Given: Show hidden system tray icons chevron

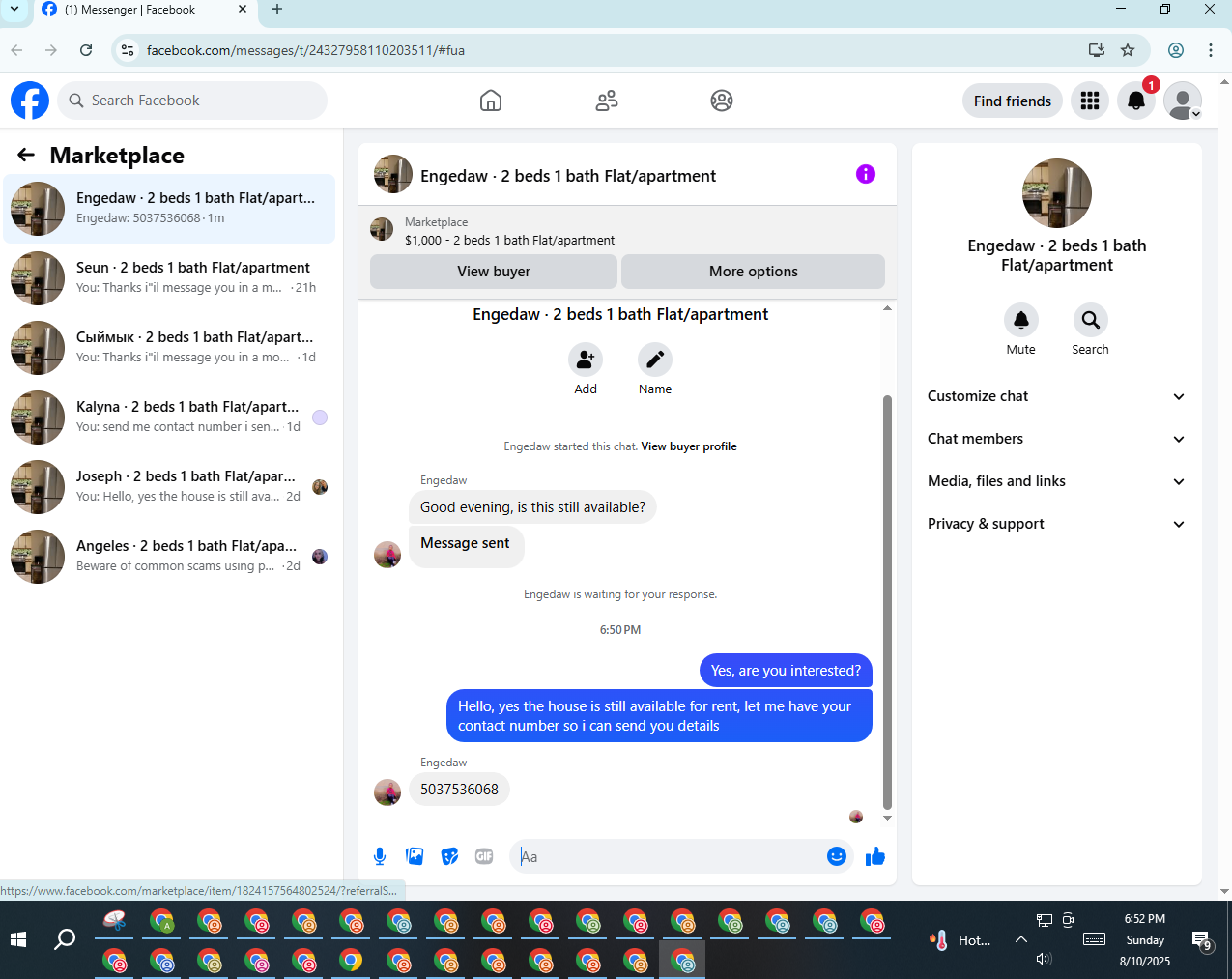Looking at the screenshot, I should (1021, 939).
